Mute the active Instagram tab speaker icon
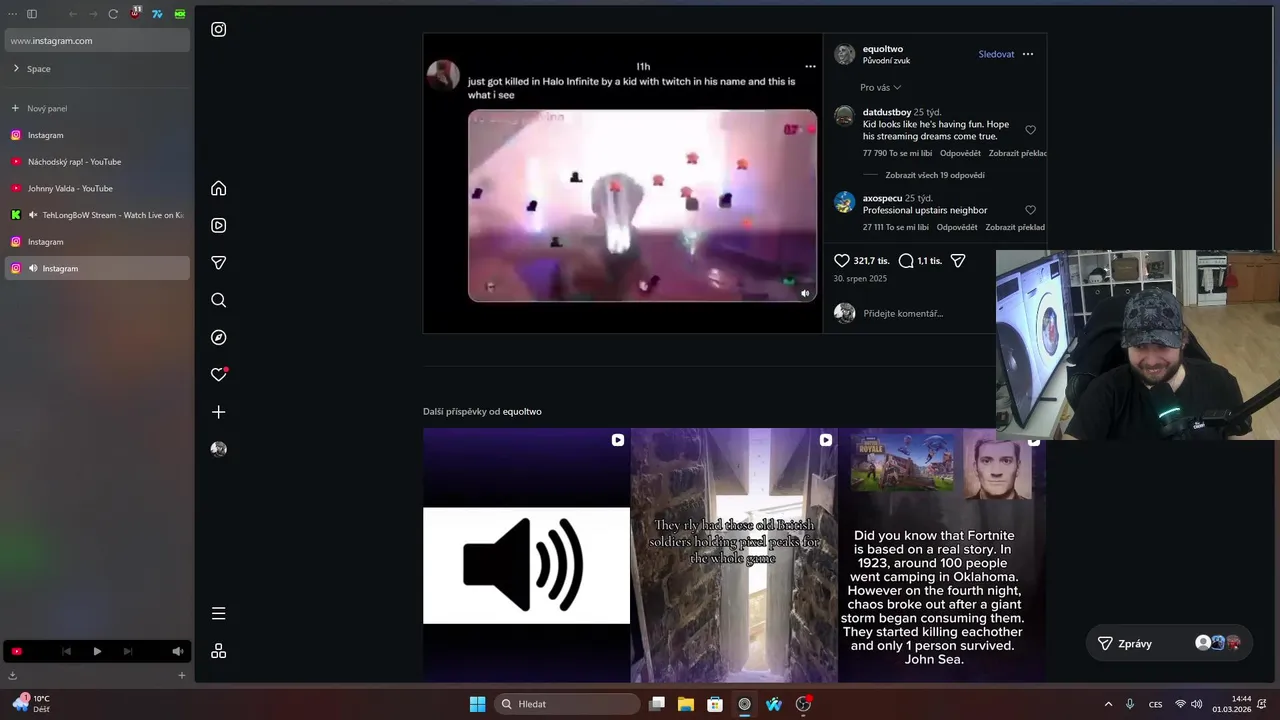This screenshot has width=1280, height=720. click(33, 268)
